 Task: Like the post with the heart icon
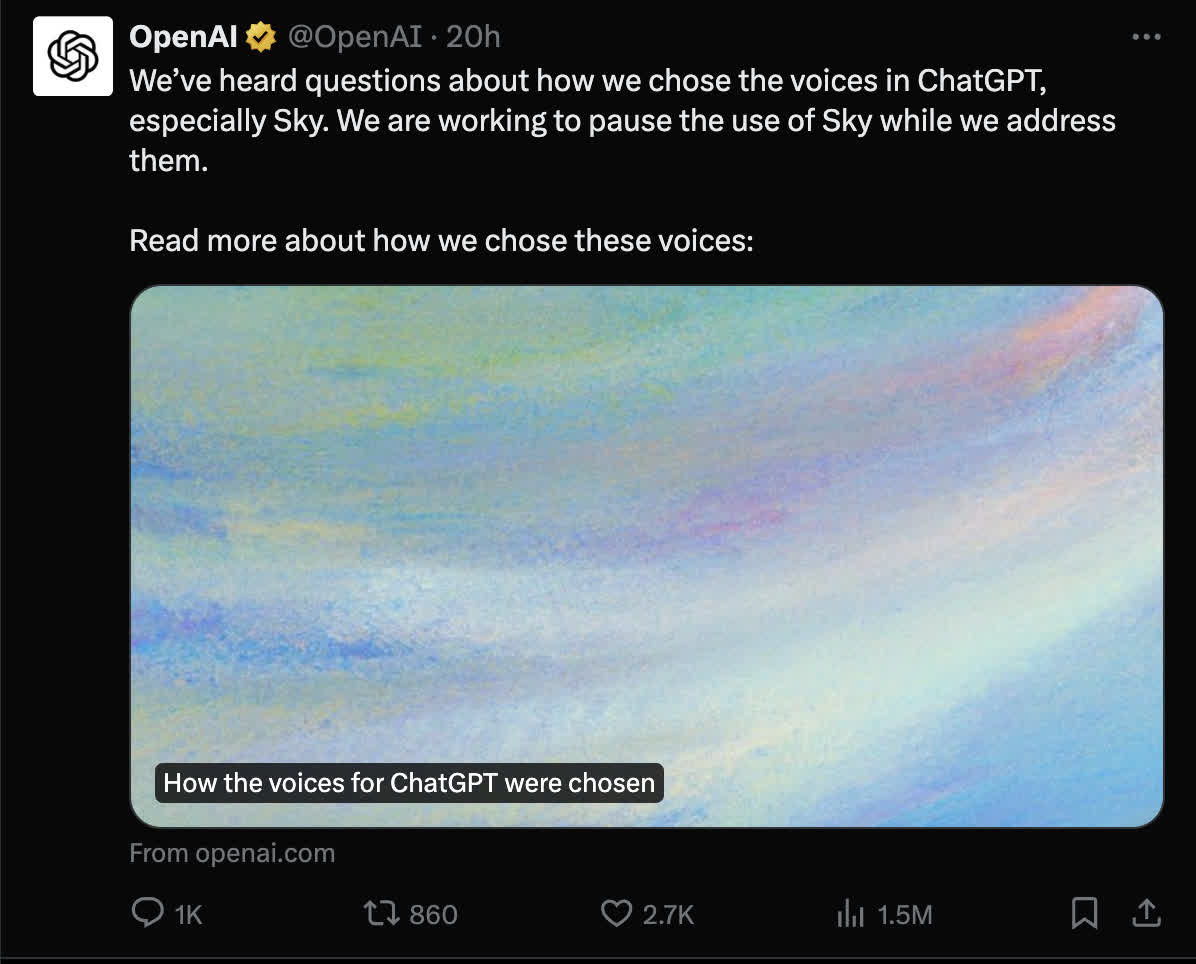(x=616, y=913)
